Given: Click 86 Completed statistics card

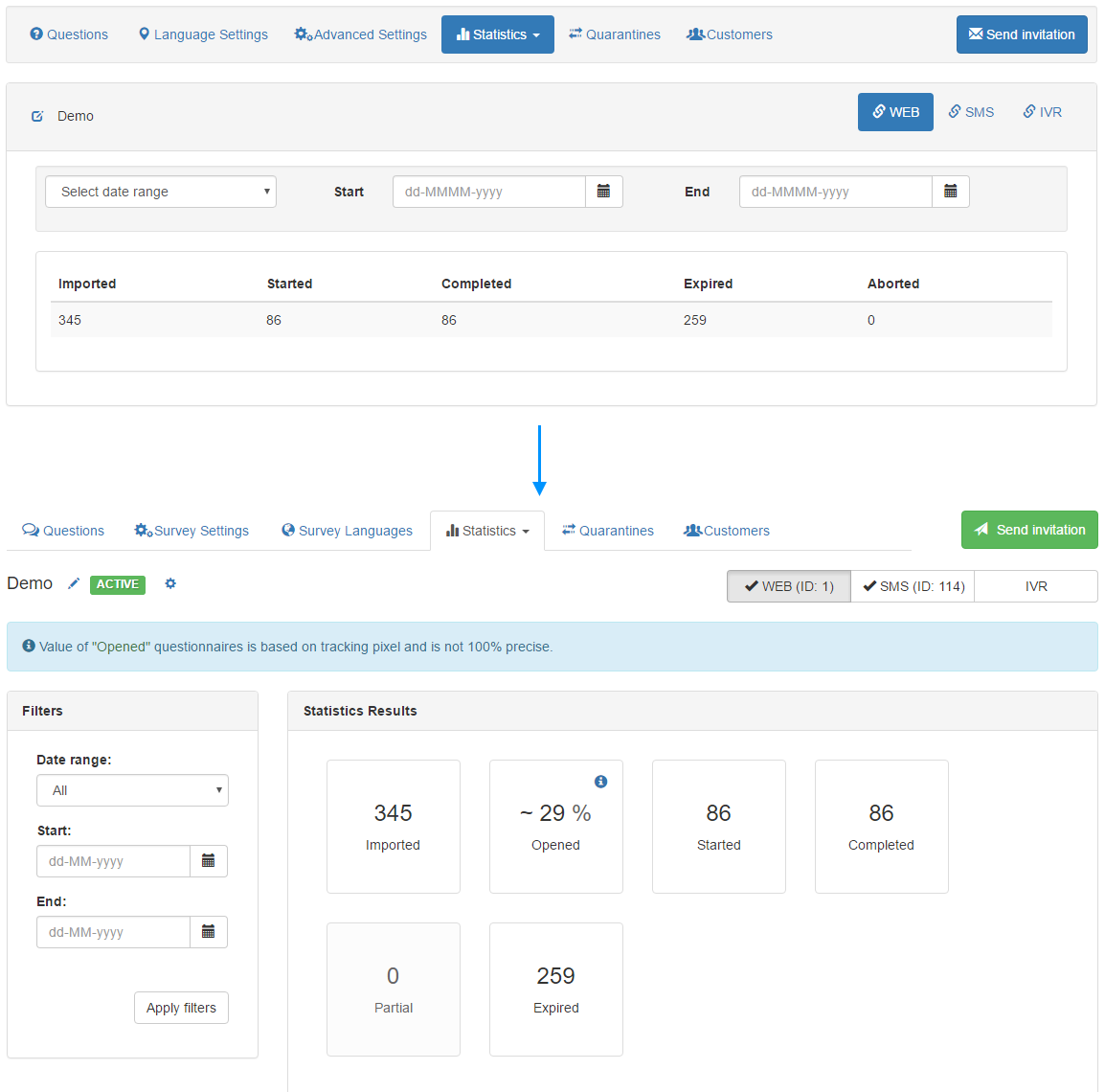Looking at the screenshot, I should pyautogui.click(x=882, y=827).
